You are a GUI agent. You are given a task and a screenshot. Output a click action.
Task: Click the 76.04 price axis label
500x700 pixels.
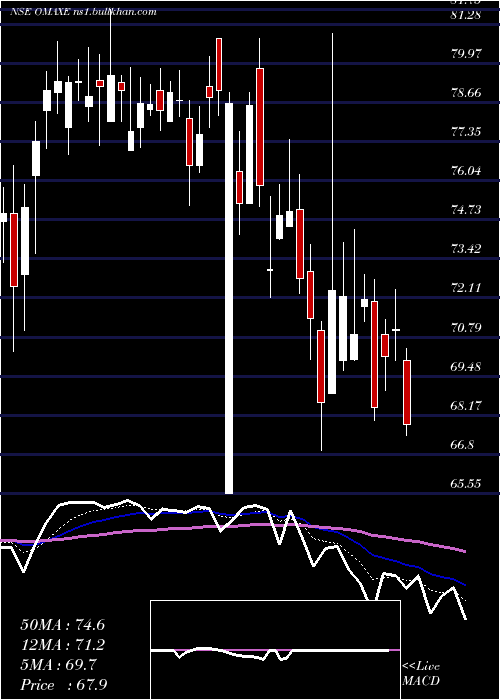466,171
